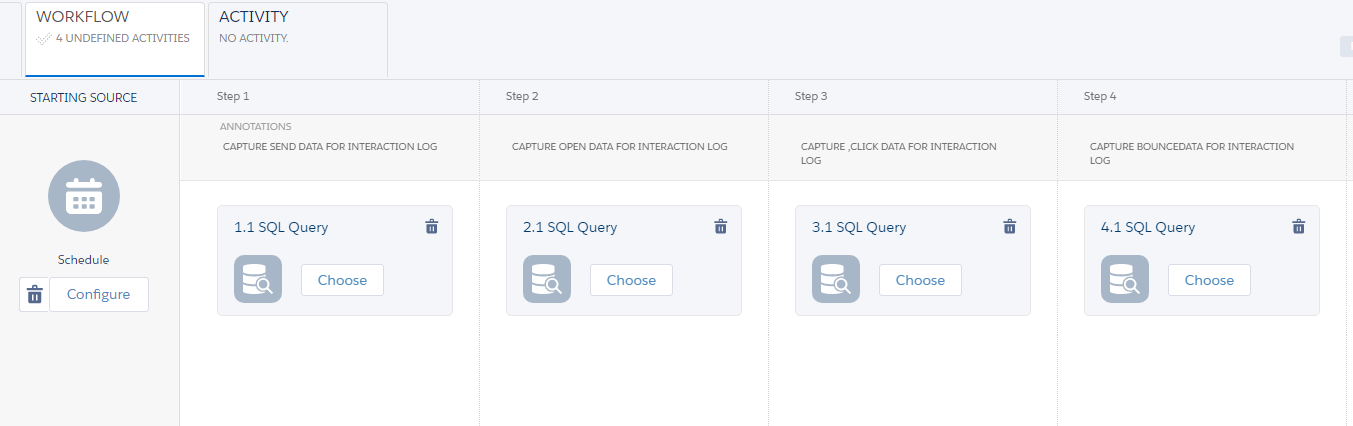Choose a query for 2.1 SQL Query

point(631,280)
